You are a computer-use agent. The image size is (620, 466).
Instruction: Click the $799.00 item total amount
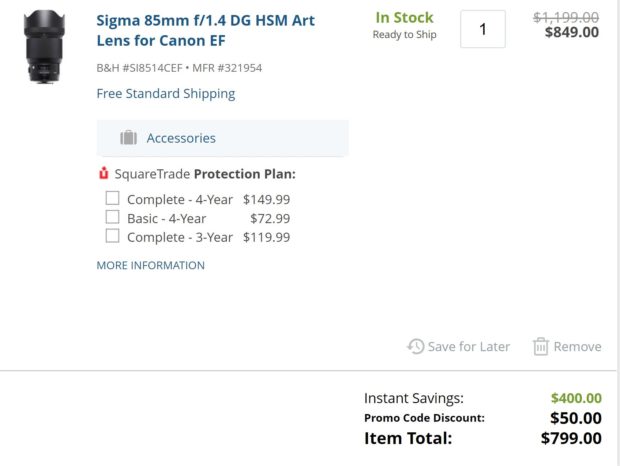click(x=571, y=438)
